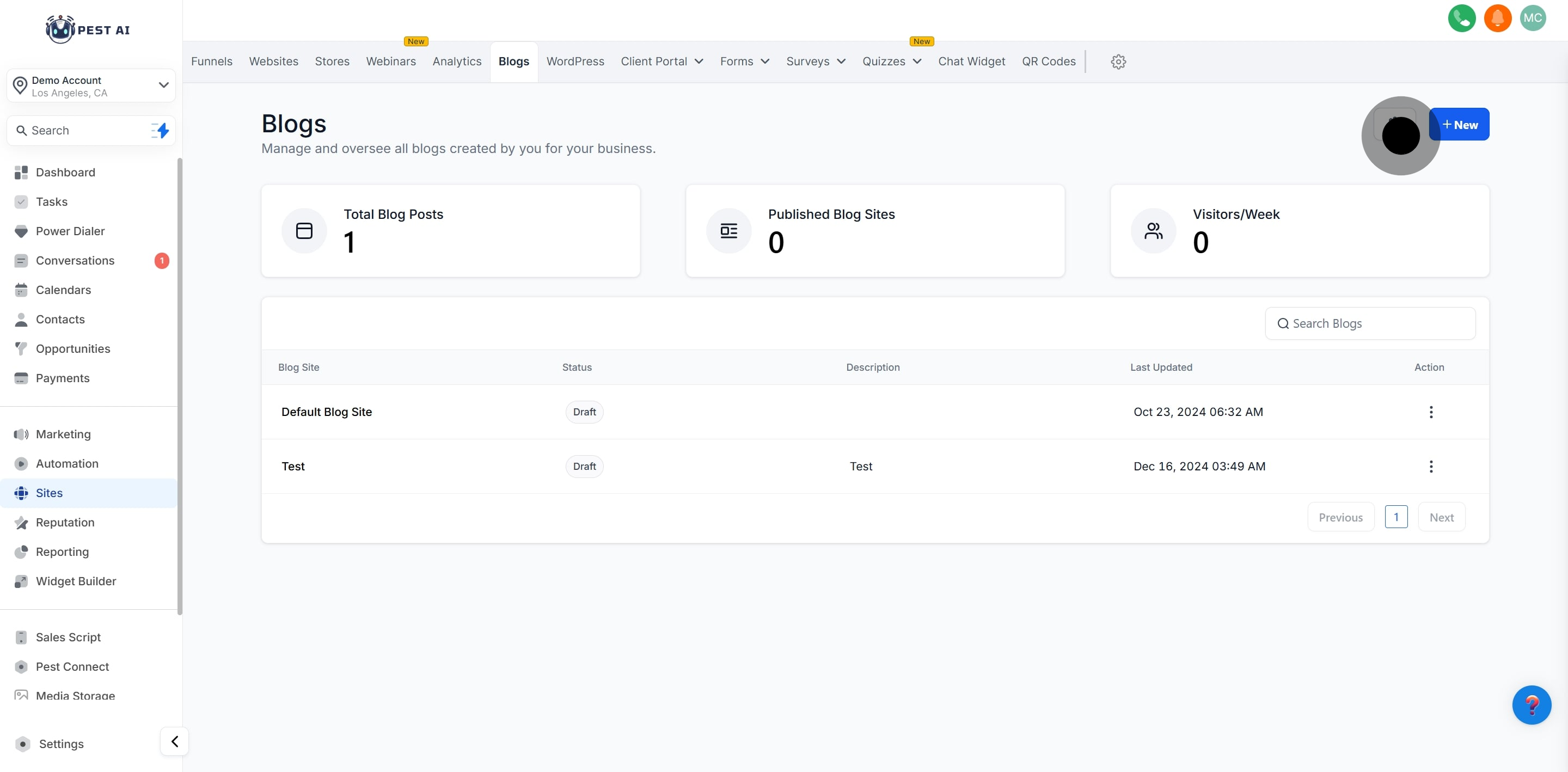Open Conversations in the sidebar
Viewport: 1568px width, 772px height.
tap(75, 261)
